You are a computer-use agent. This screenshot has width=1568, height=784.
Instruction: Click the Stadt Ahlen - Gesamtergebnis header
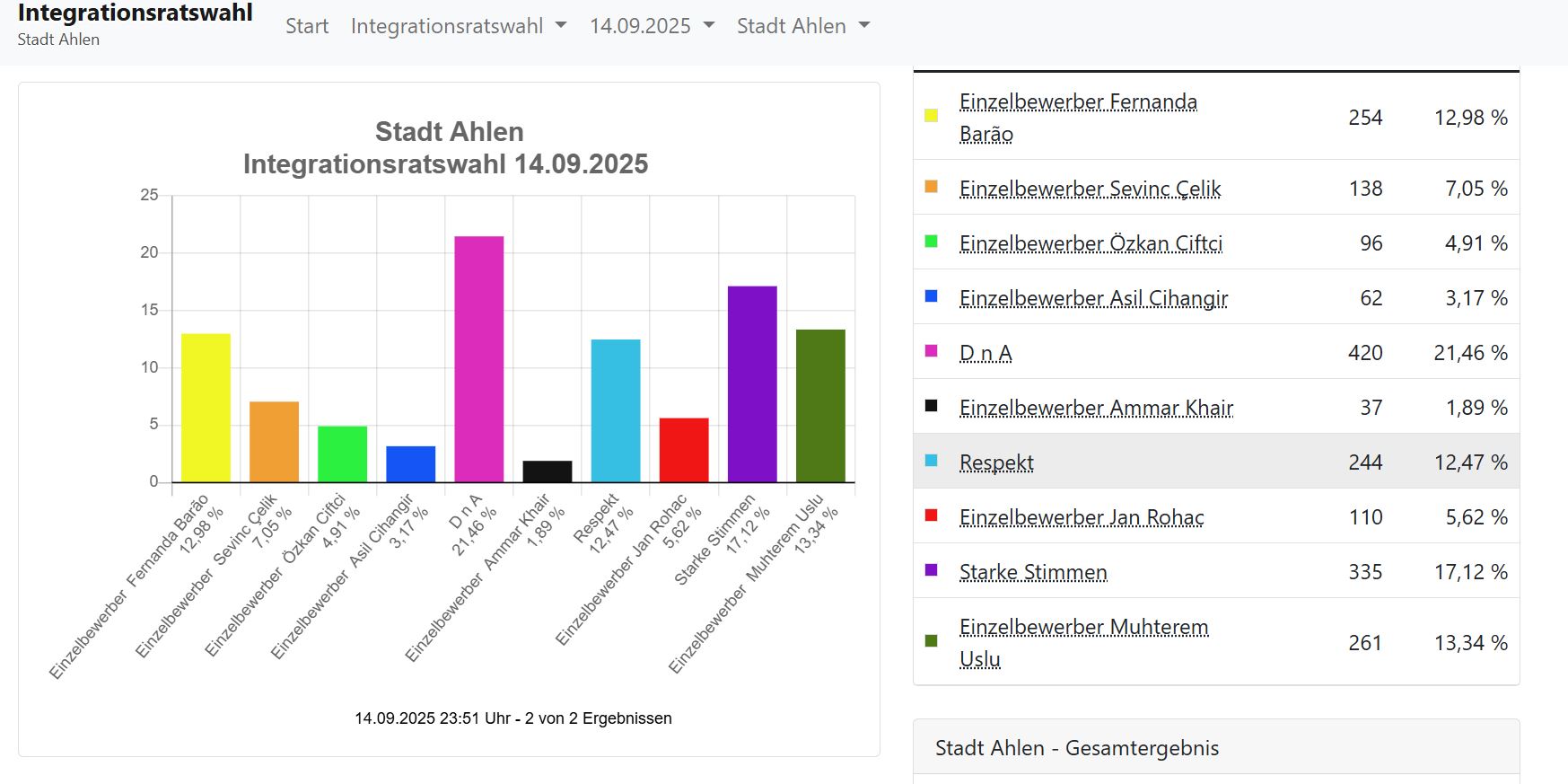coord(1077,748)
